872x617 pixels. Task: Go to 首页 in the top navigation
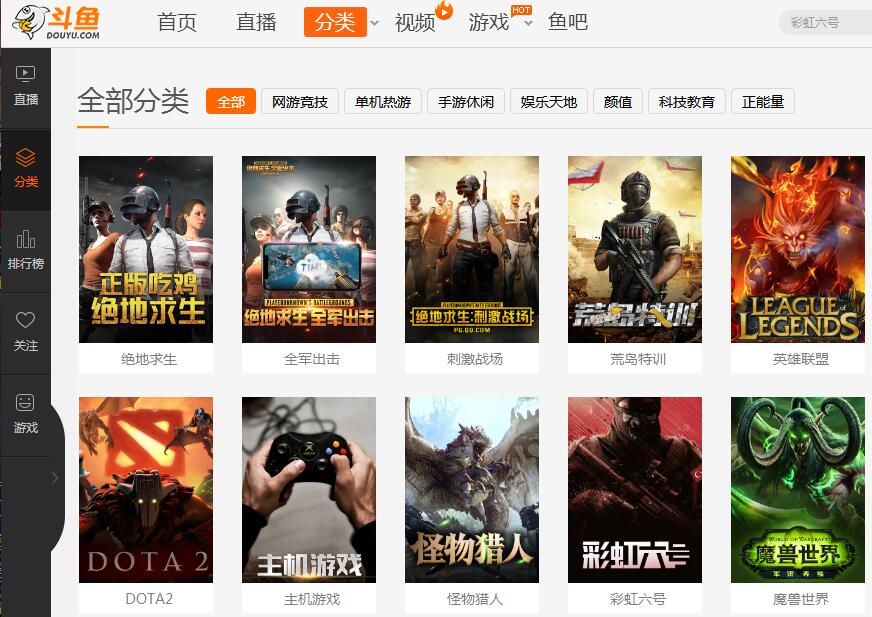coord(177,22)
